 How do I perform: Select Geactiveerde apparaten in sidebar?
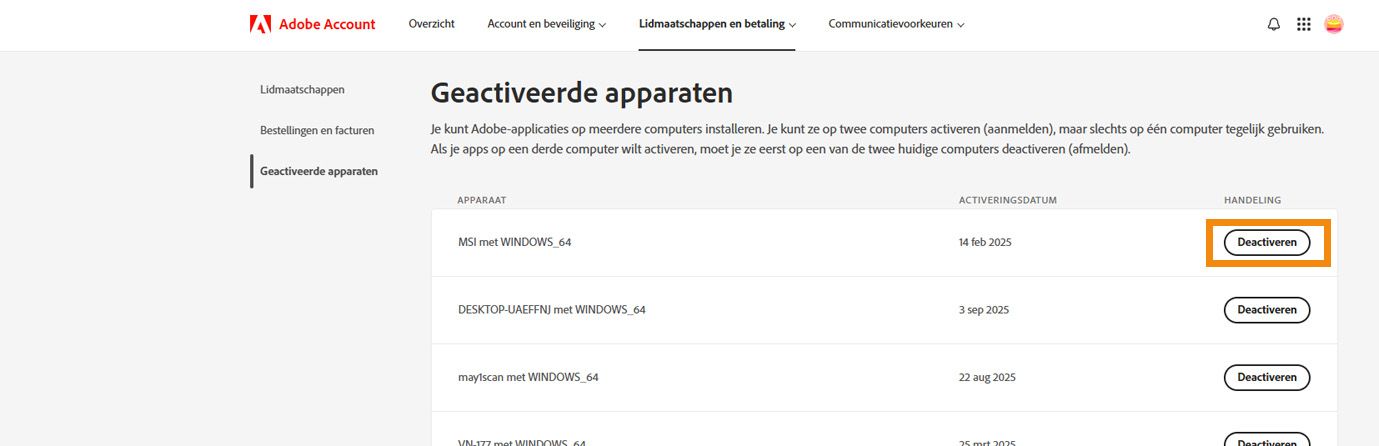(319, 171)
